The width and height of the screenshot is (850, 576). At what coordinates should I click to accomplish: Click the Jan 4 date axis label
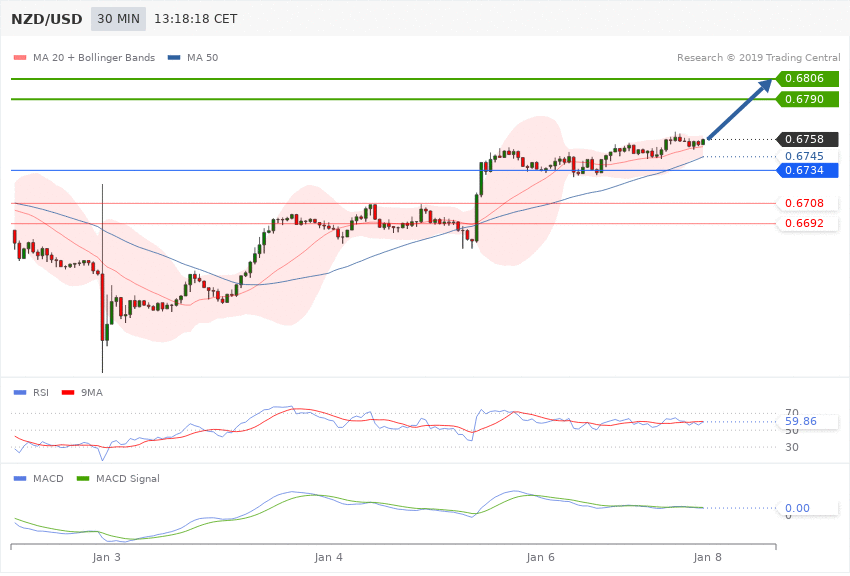point(329,557)
